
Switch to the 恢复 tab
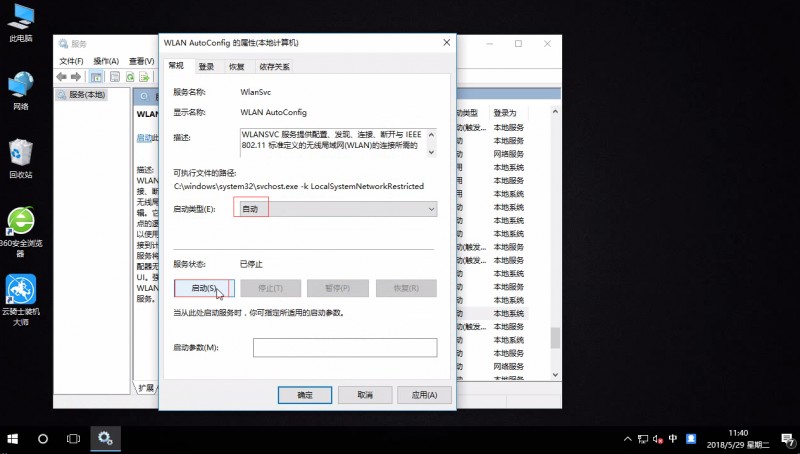(236, 67)
